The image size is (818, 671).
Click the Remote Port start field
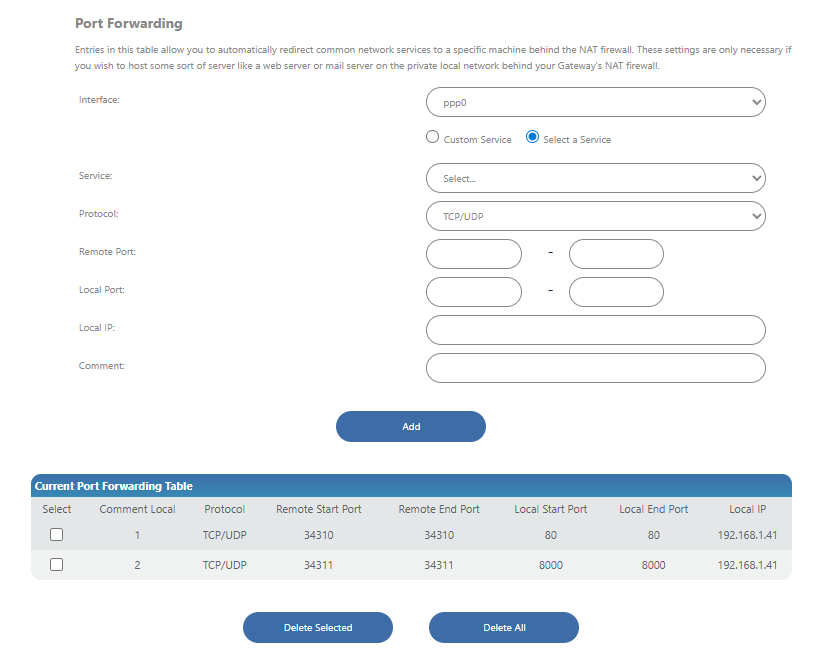tap(474, 254)
